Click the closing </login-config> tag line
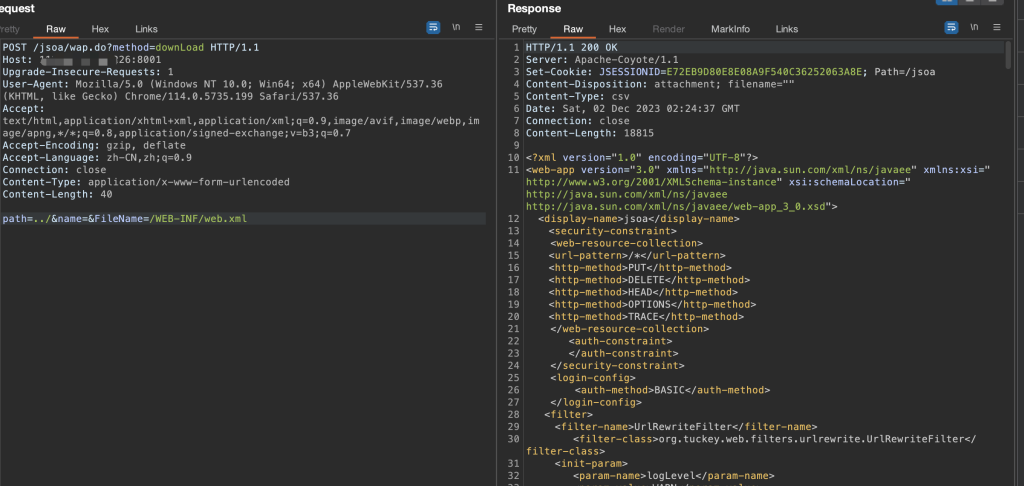Screen dimensions: 1024x486 596,402
